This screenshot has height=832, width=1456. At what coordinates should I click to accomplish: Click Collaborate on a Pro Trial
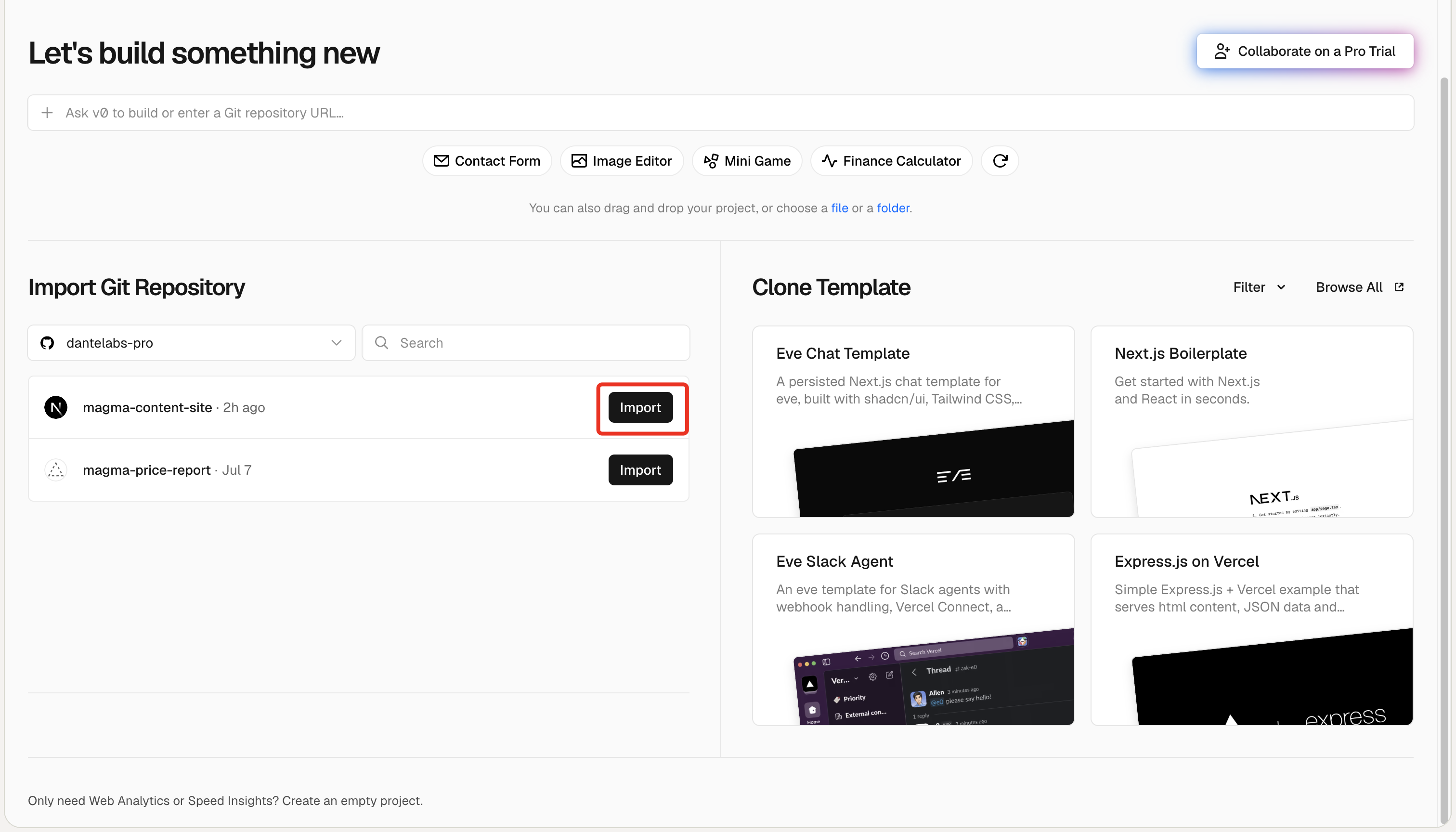coord(1304,52)
